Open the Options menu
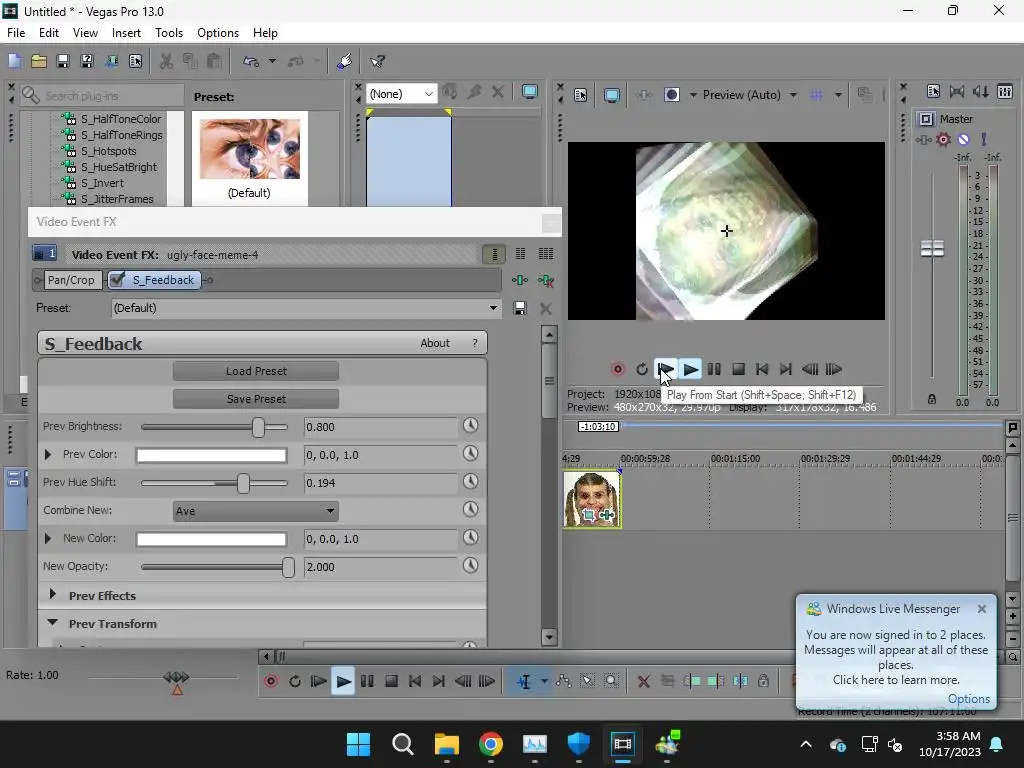 217,33
